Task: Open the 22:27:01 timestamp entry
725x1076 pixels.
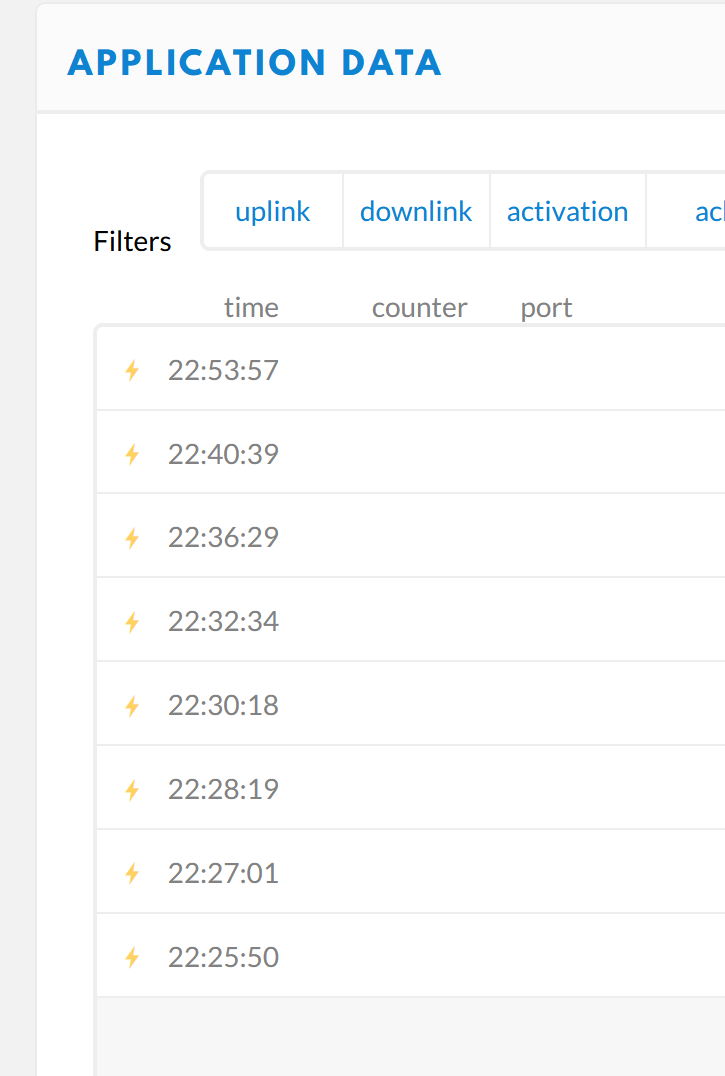Action: pyautogui.click(x=224, y=874)
